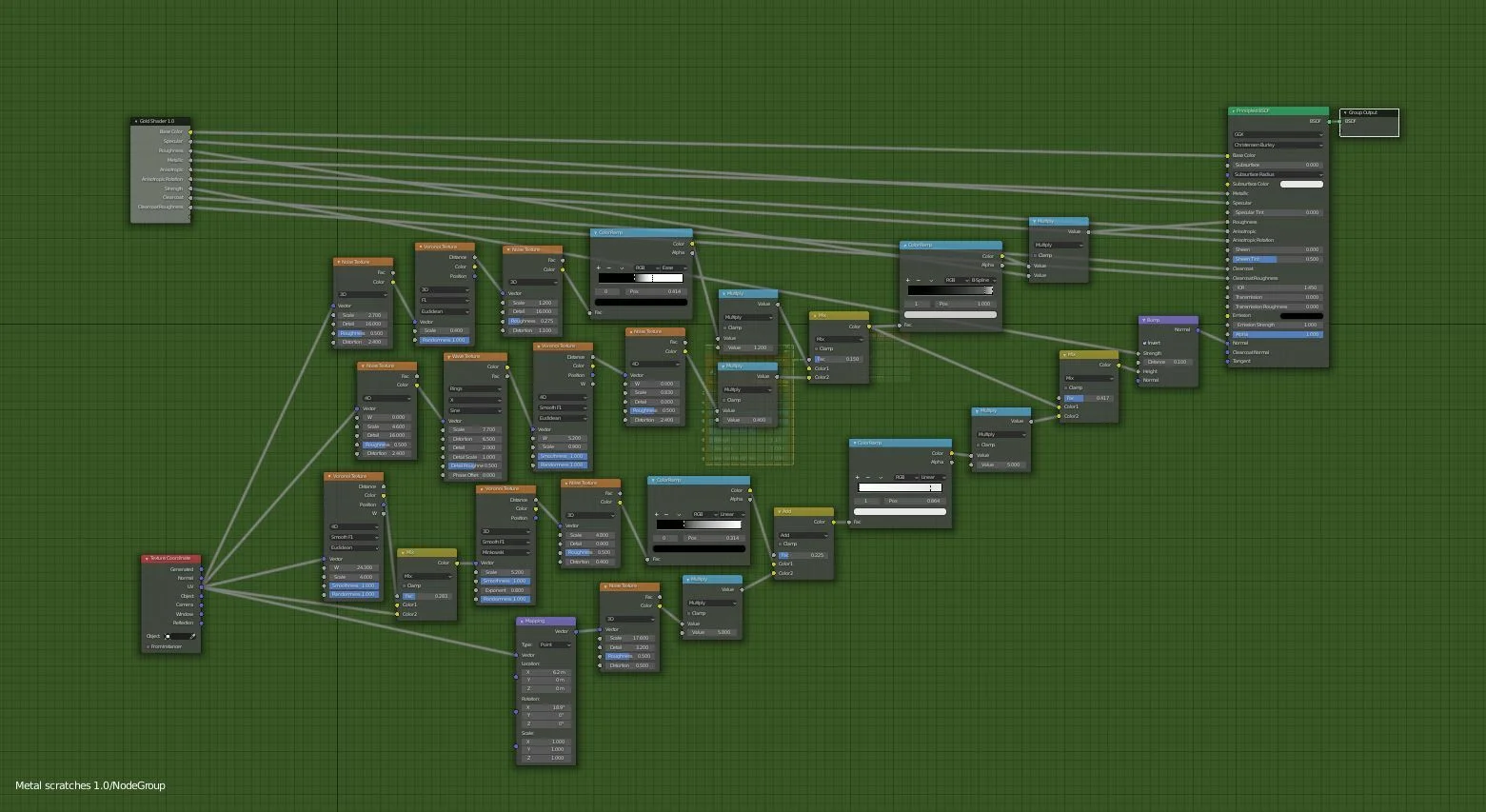
Task: Click the Color output socket on the Mix node
Action: pos(1119,366)
